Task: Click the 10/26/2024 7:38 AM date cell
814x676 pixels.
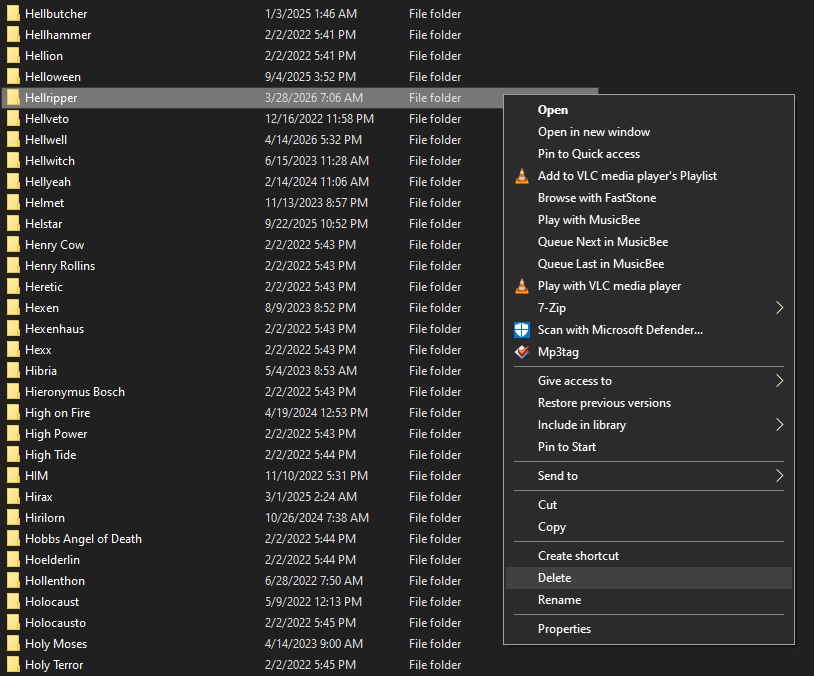Action: 317,518
